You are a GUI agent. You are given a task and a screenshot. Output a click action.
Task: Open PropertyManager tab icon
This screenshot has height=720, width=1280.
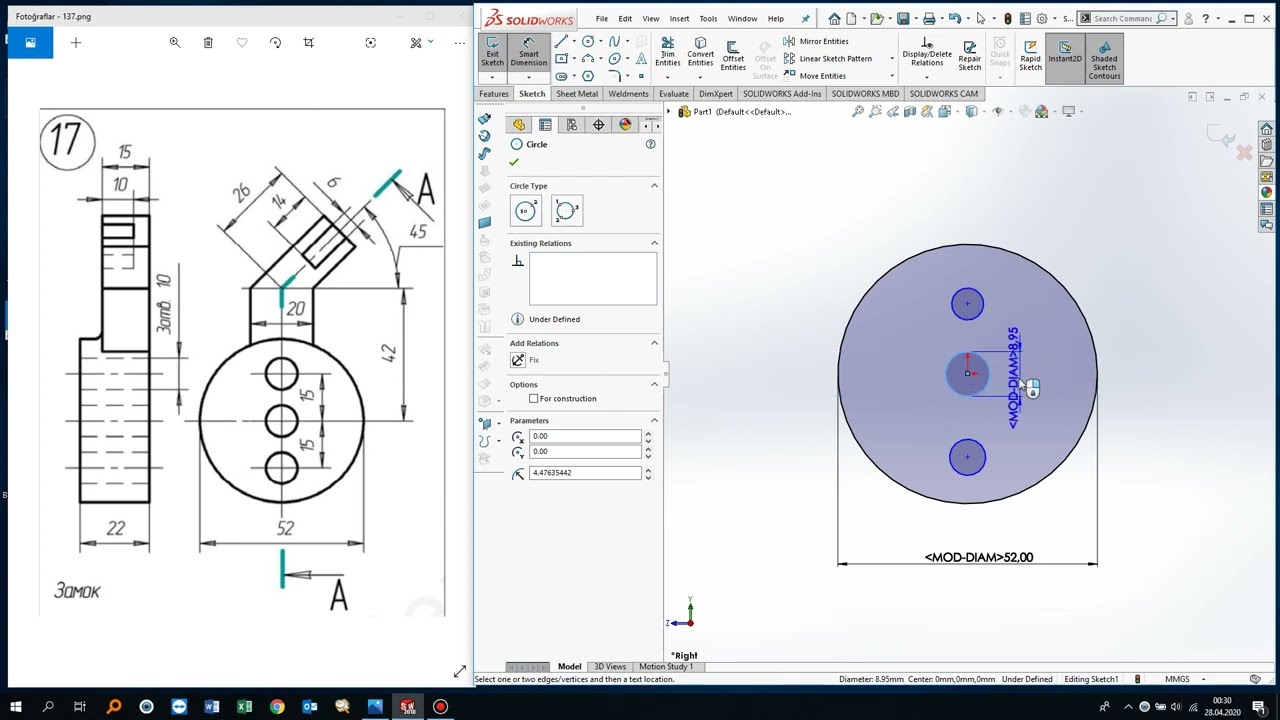tap(545, 125)
